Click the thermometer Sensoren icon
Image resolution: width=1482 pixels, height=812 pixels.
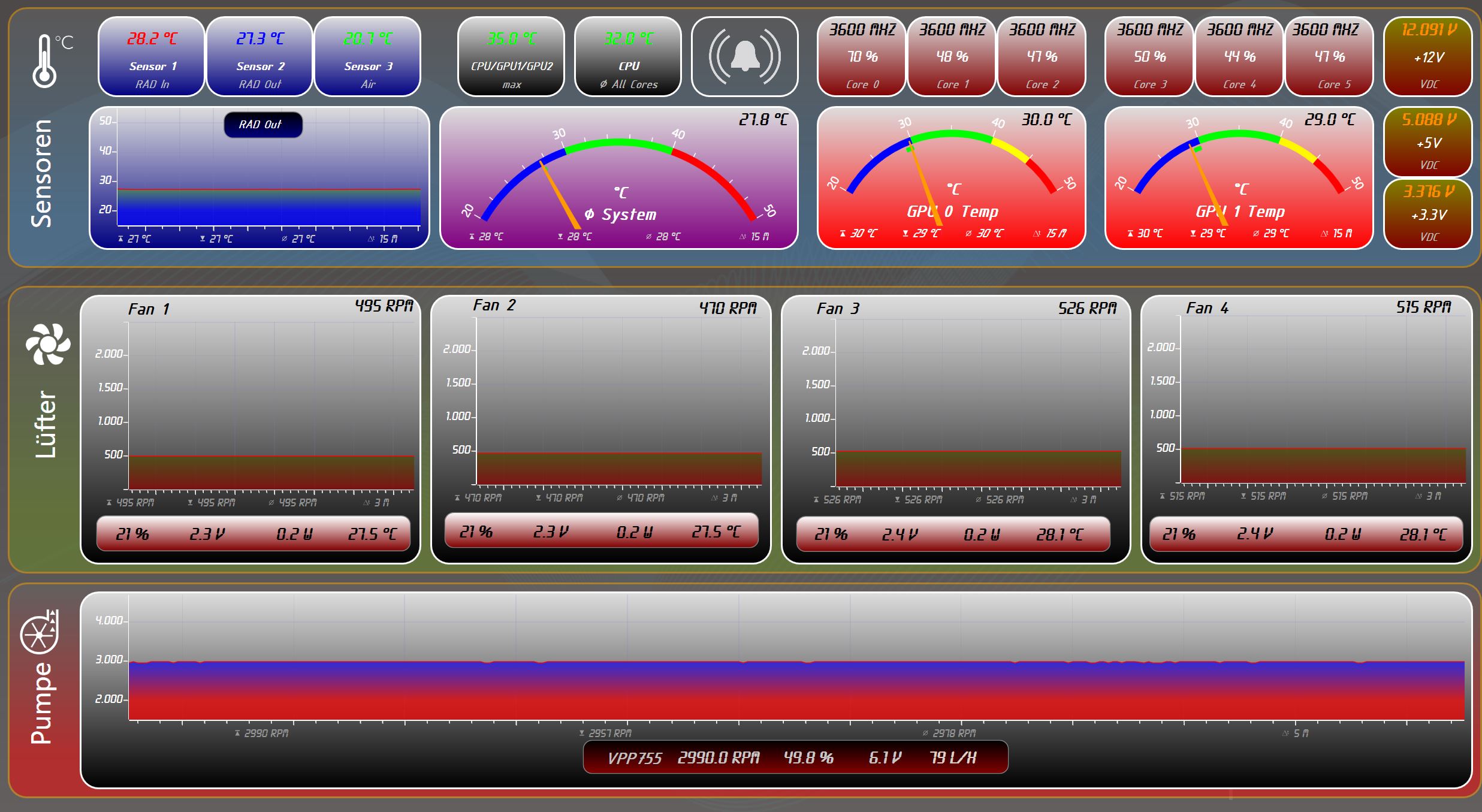pyautogui.click(x=46, y=61)
